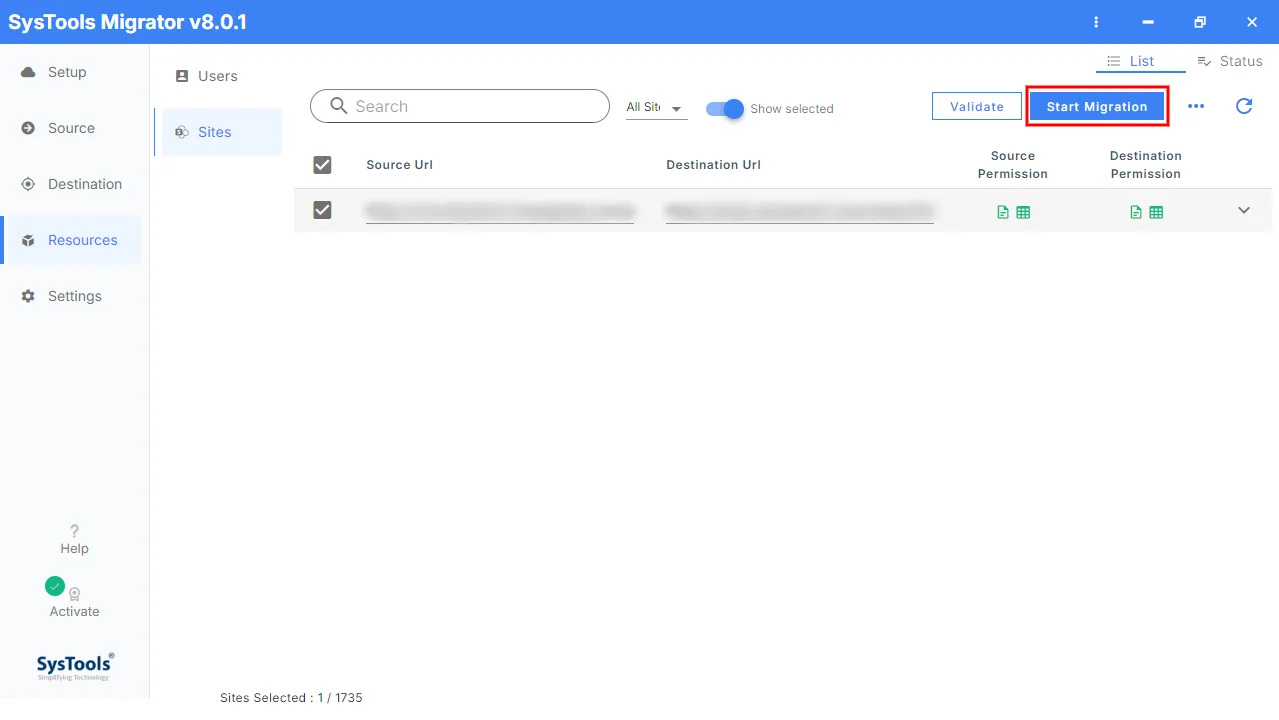The height and width of the screenshot is (720, 1279).
Task: Toggle the Show selected switch
Action: click(x=725, y=109)
